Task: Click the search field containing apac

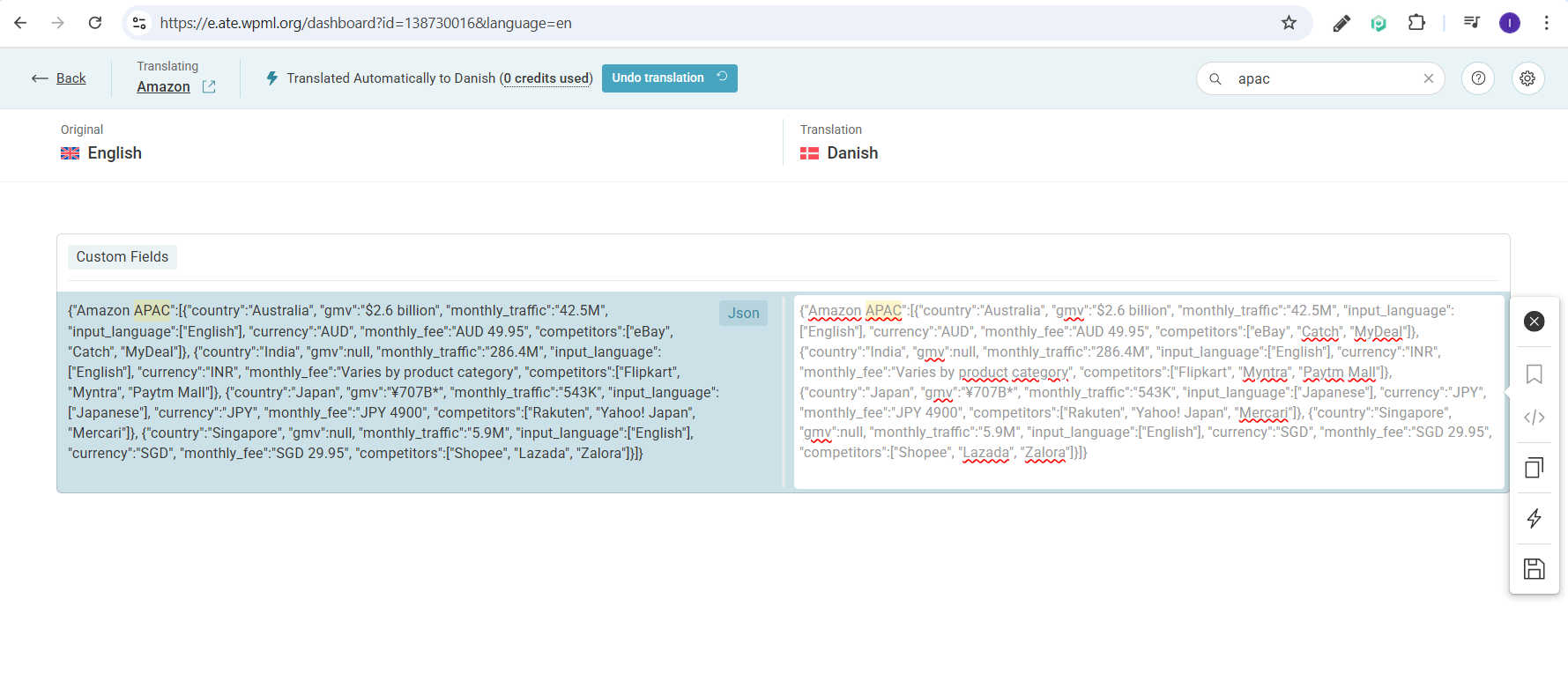Action: (1322, 78)
